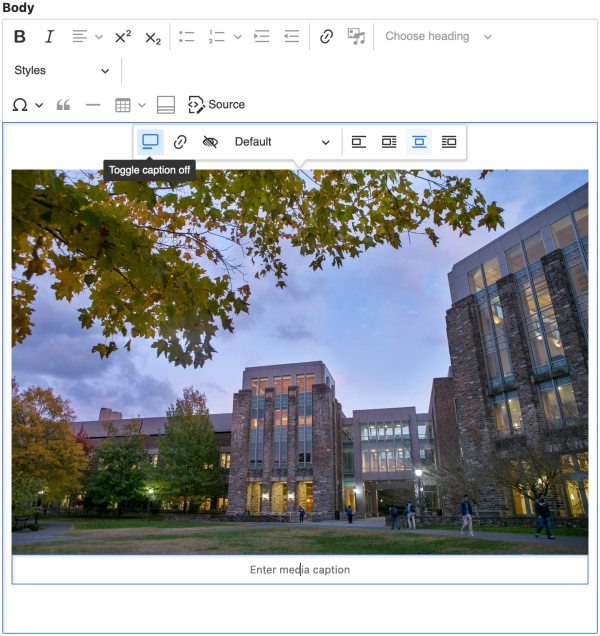
Task: Link the media from balloon toolbar
Action: (x=180, y=142)
